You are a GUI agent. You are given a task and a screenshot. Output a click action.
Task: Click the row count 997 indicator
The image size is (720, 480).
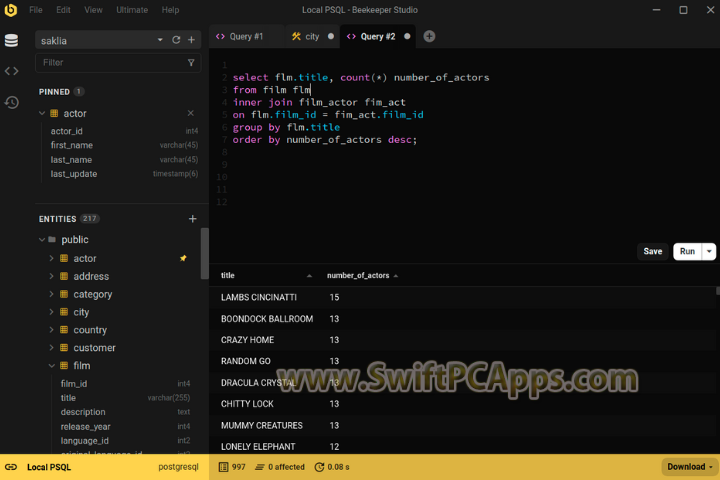pyautogui.click(x=232, y=467)
